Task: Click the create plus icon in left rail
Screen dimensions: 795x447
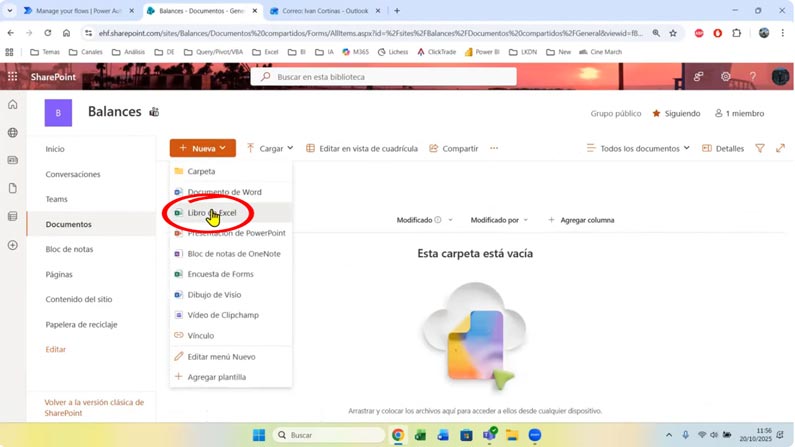Action: coord(13,245)
